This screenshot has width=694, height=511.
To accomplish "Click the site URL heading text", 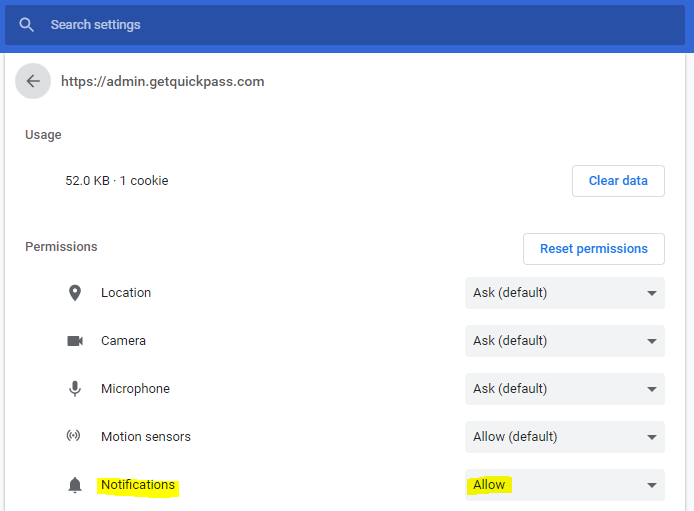I will [162, 81].
